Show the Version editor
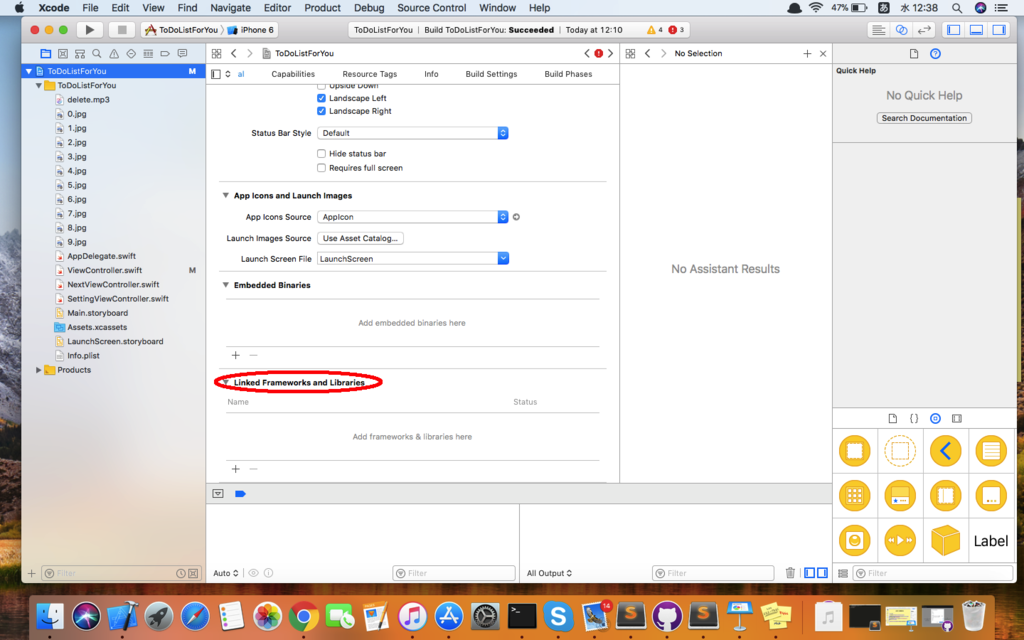Viewport: 1024px width, 640px height. point(923,30)
